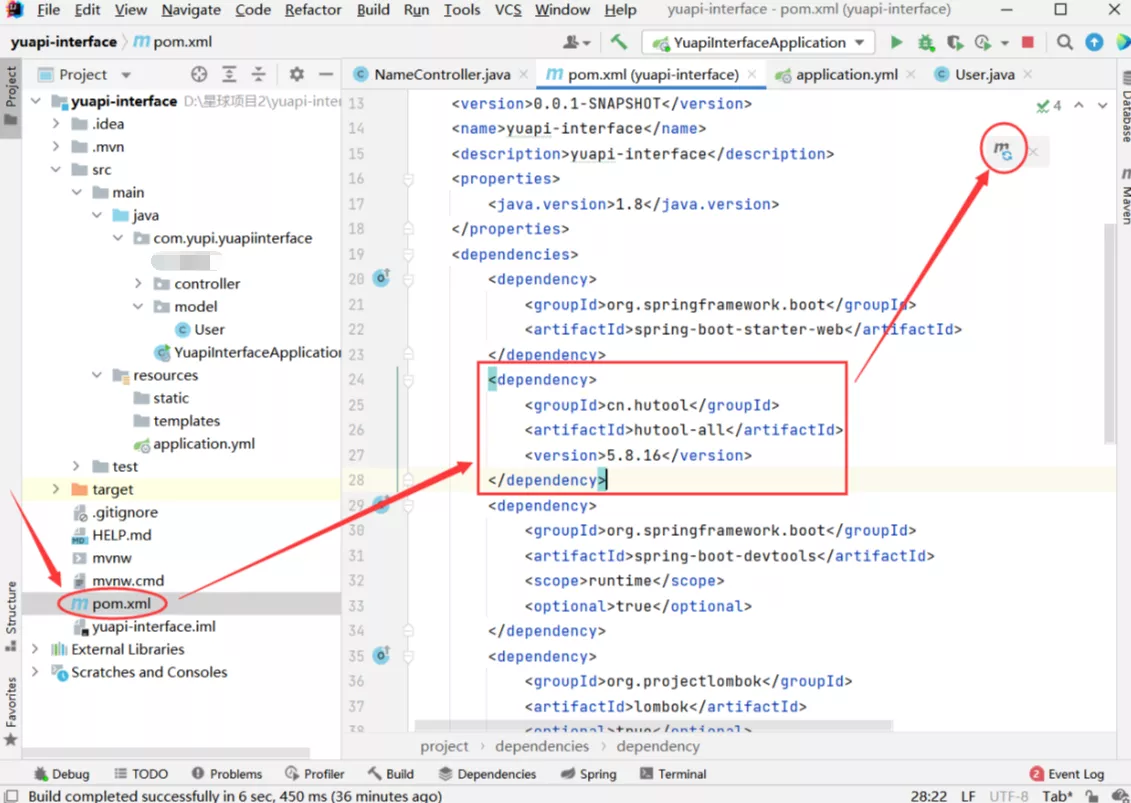The image size is (1131, 803).
Task: Stop the running application with red square
Action: click(1028, 43)
